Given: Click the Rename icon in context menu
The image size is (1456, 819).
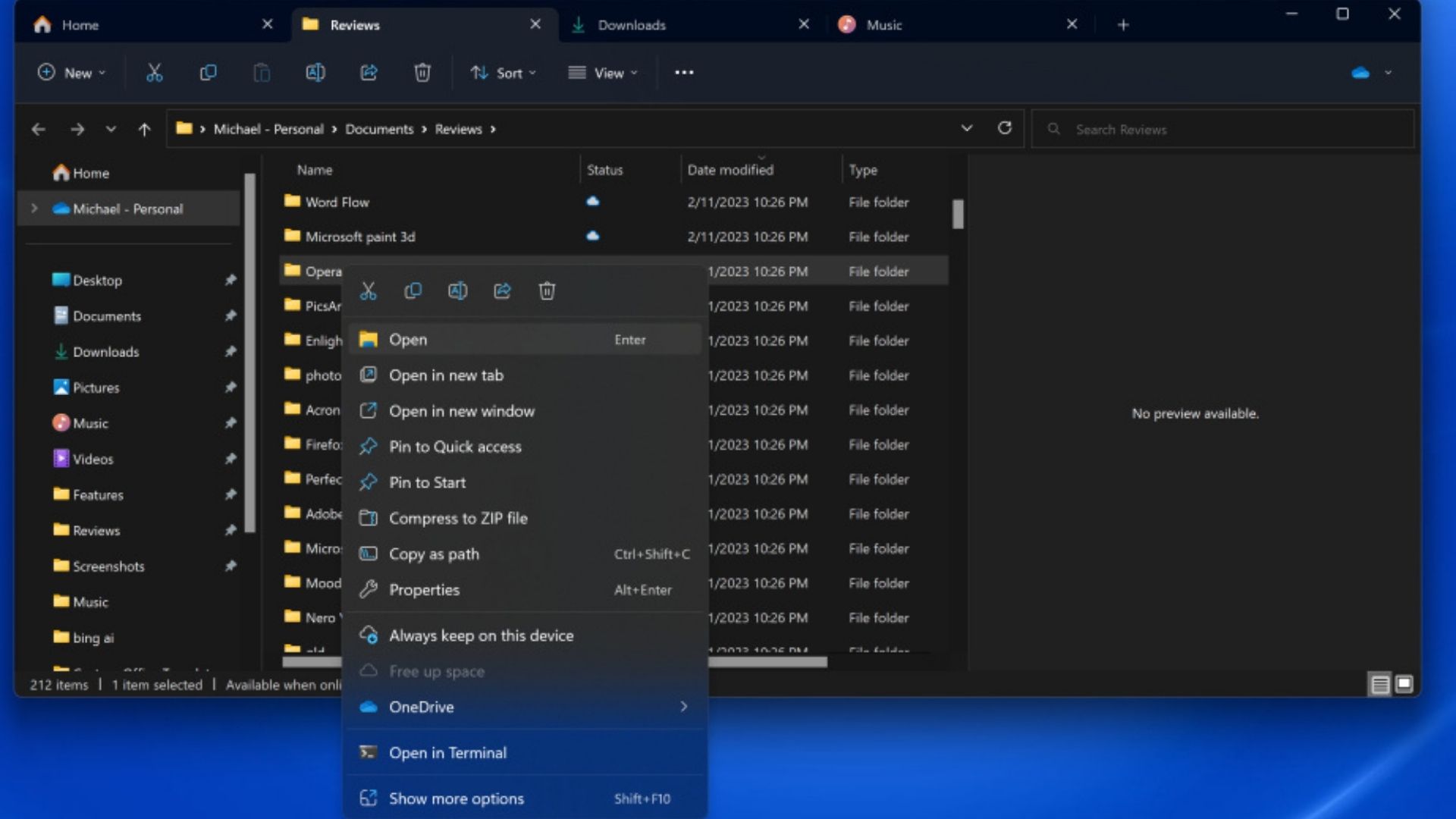Looking at the screenshot, I should pos(457,291).
